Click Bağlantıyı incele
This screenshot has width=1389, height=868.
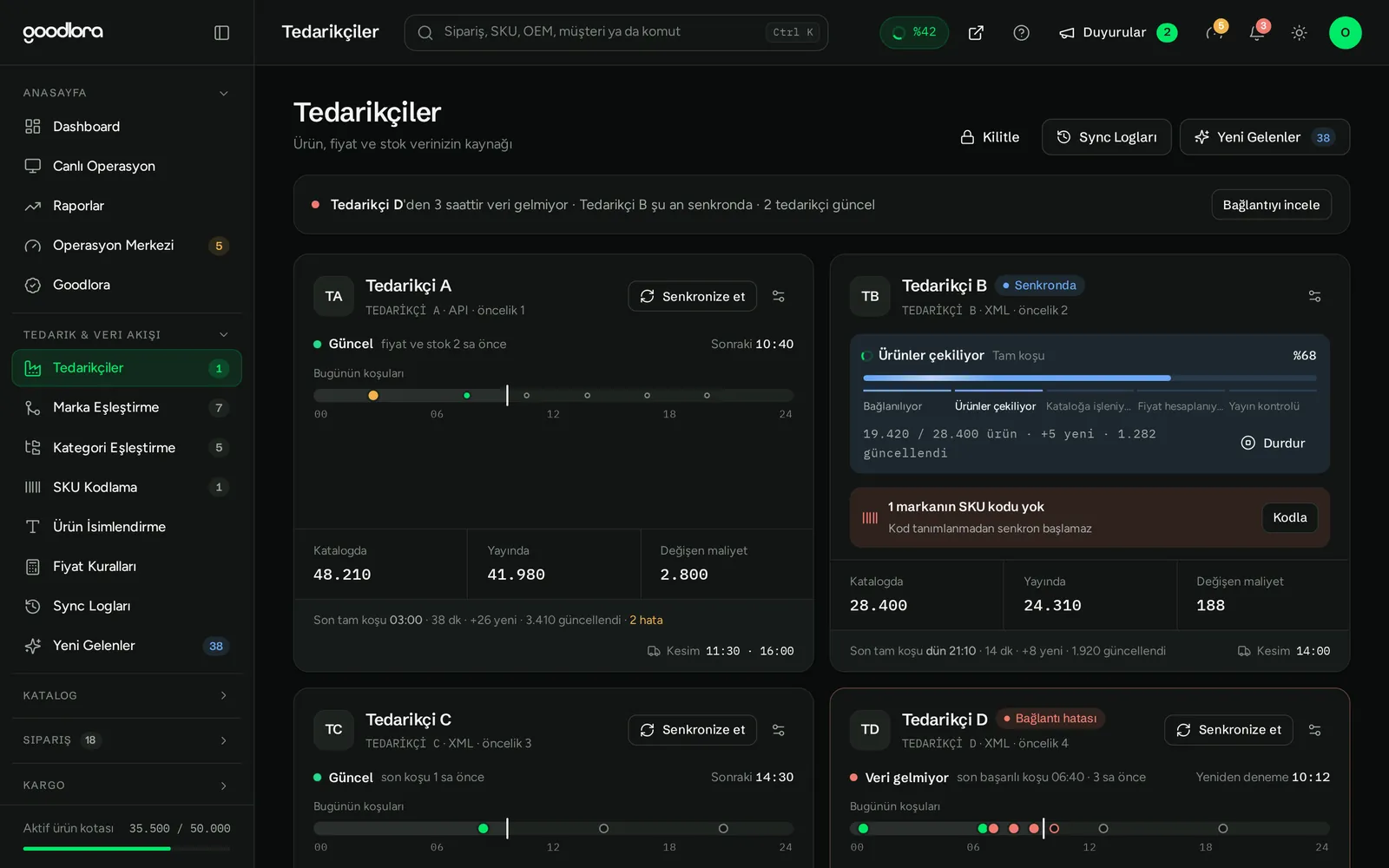[1271, 205]
